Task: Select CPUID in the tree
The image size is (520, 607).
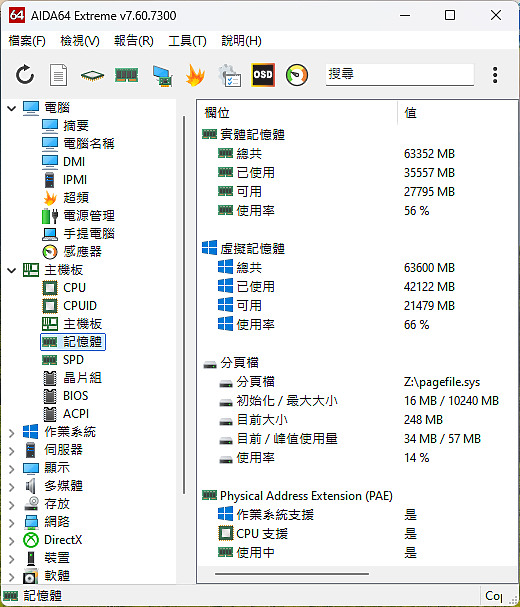Action: click(x=80, y=306)
